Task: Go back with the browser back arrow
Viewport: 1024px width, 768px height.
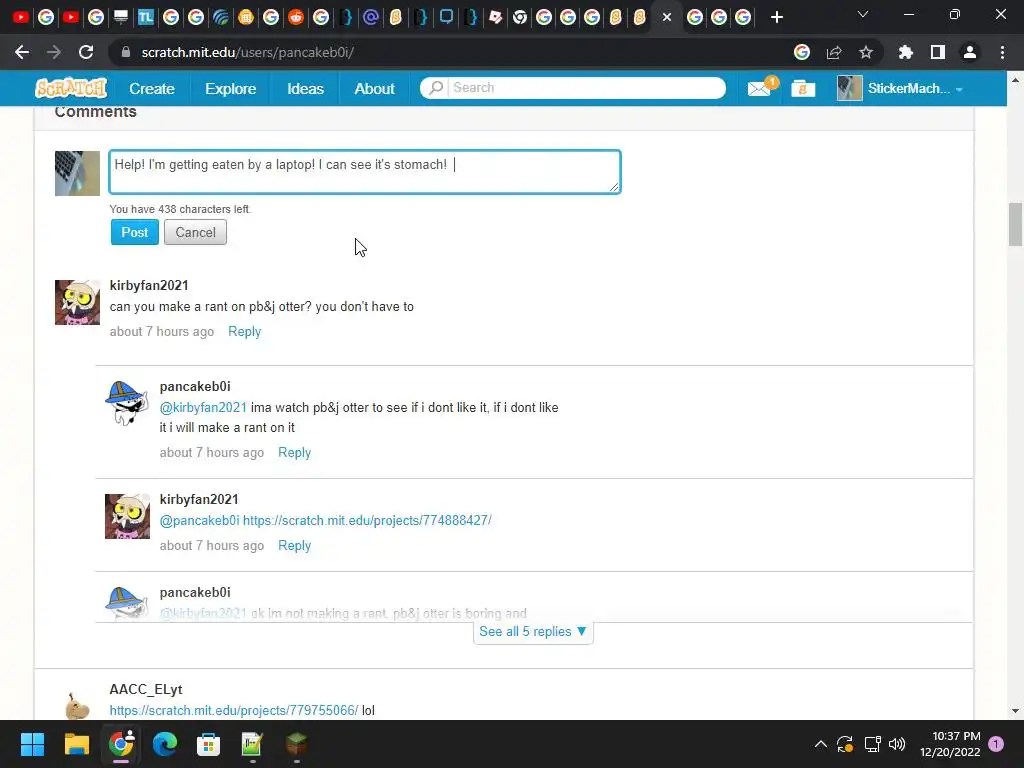Action: point(22,52)
